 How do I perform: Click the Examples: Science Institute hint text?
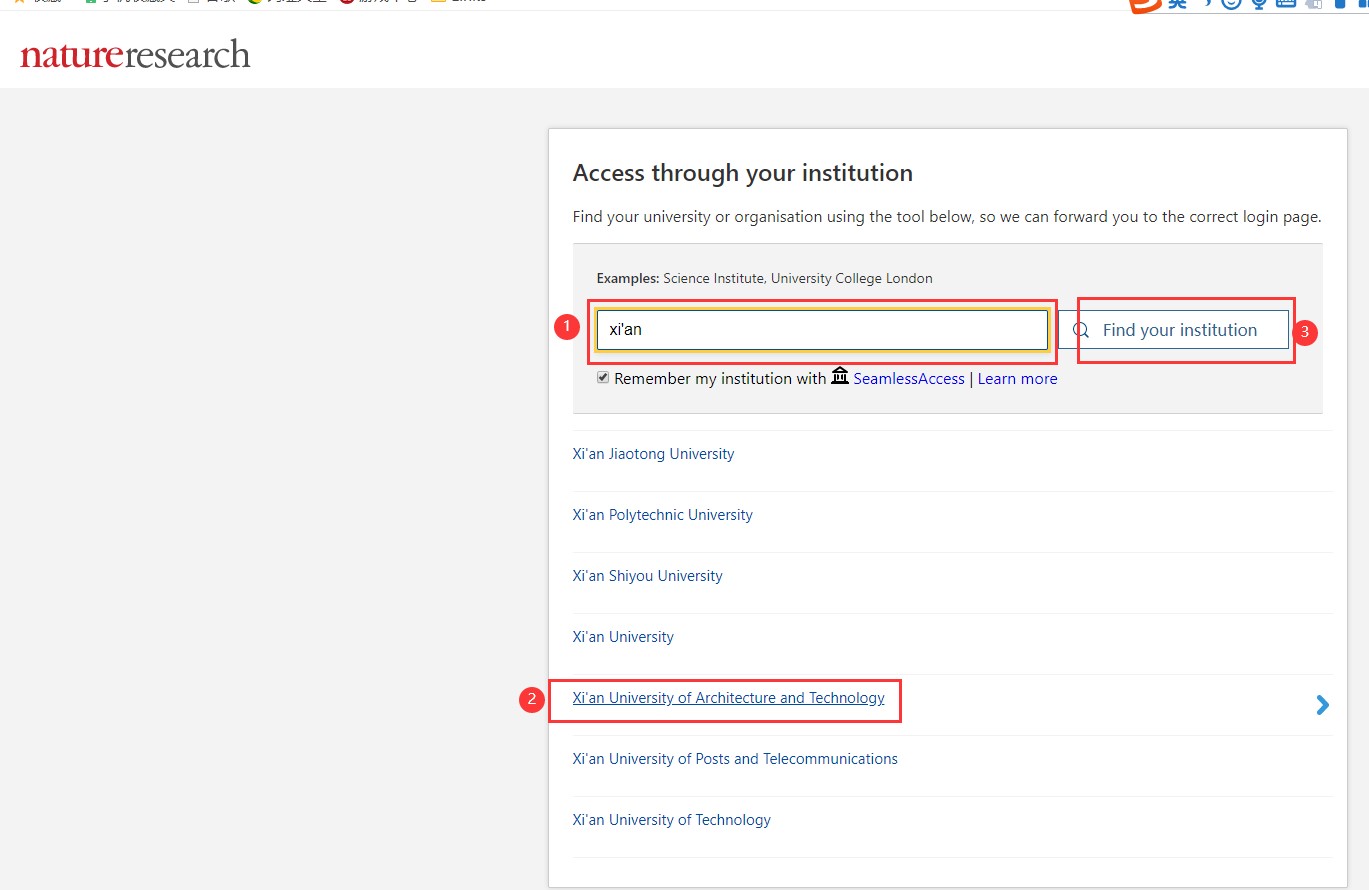click(x=764, y=278)
